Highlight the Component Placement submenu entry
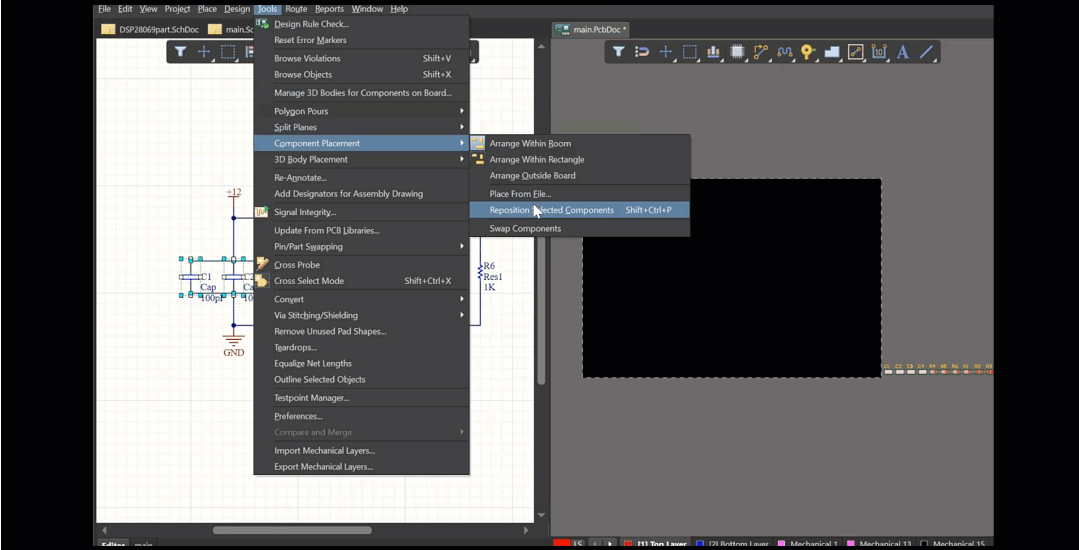1079x550 pixels. (x=361, y=143)
